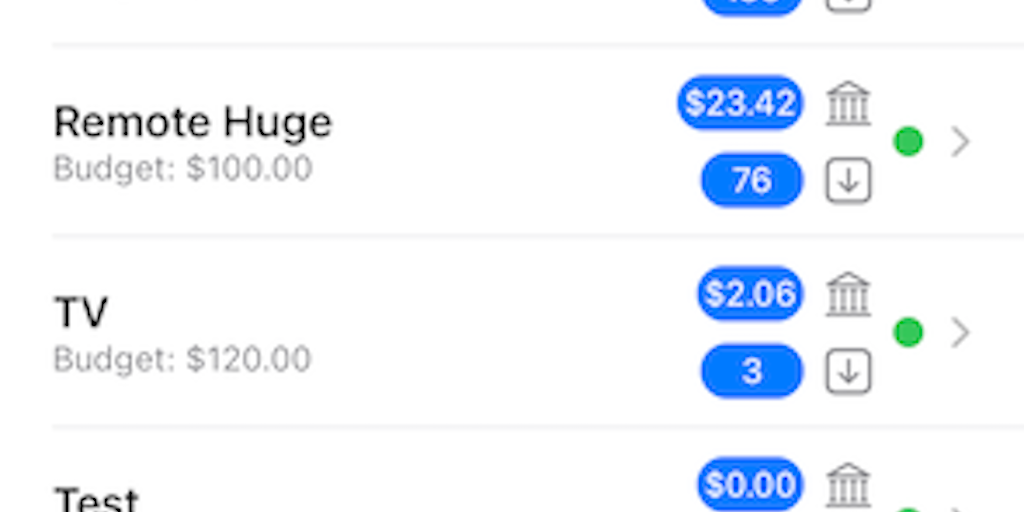Click the partially visible top download icon
This screenshot has height=512, width=1024.
click(x=848, y=5)
